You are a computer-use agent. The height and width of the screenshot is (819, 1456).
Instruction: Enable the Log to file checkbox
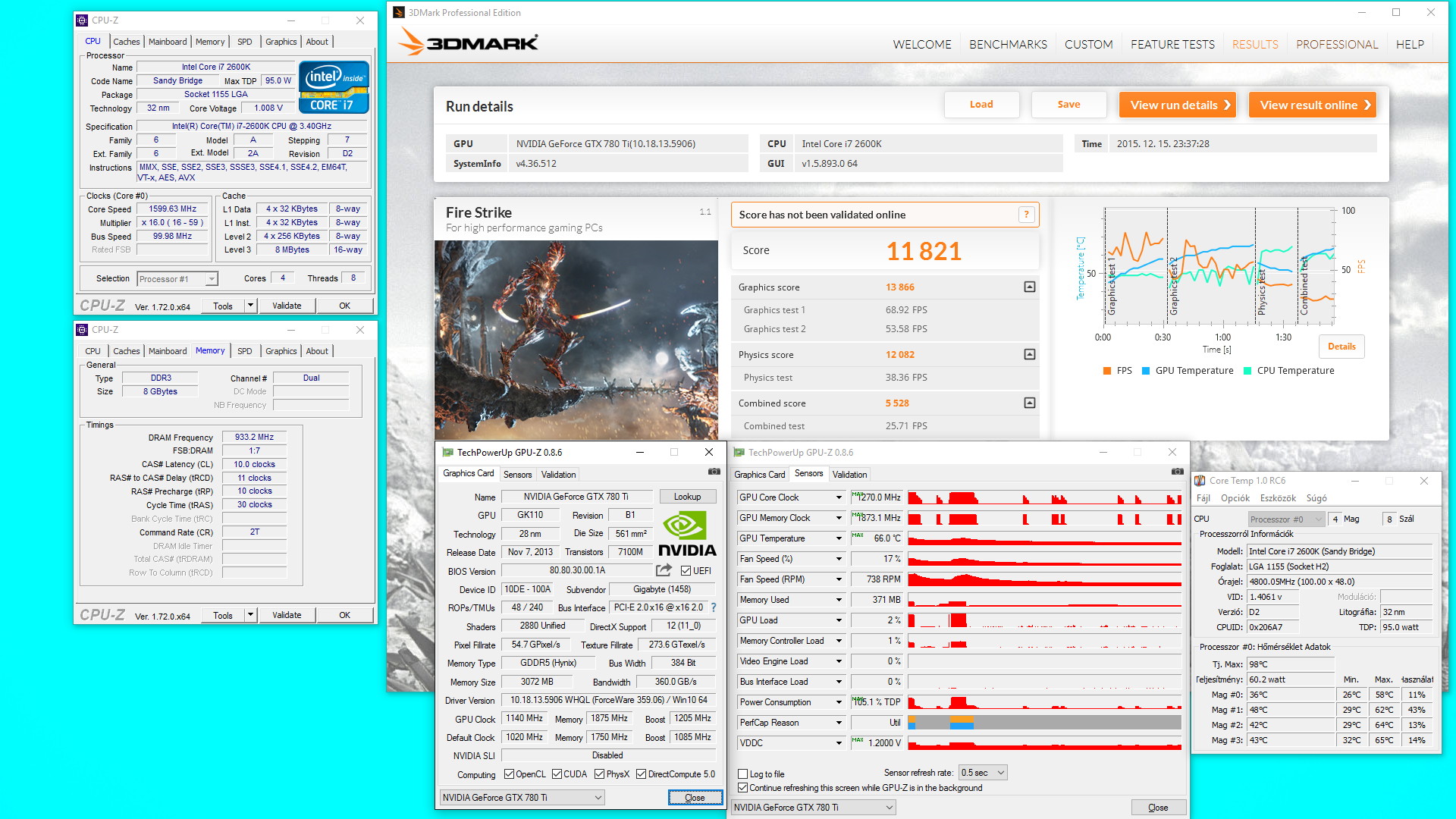(x=743, y=774)
